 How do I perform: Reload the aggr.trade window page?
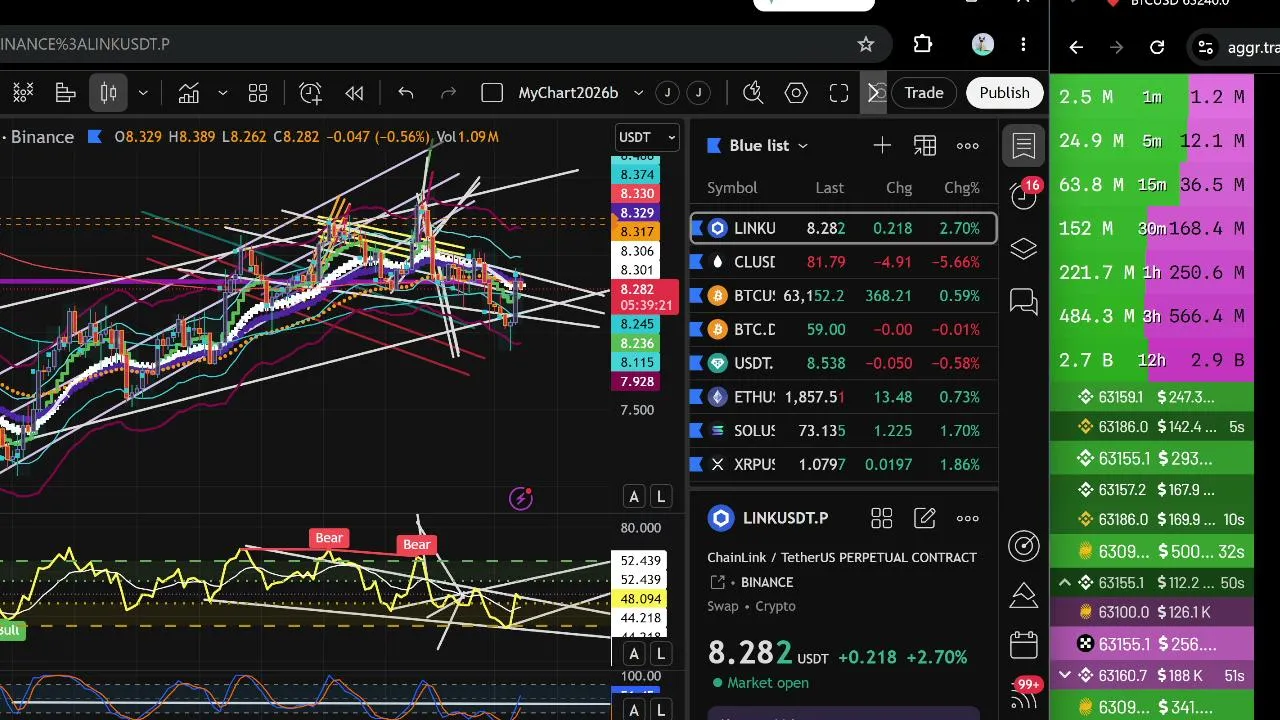pos(1157,47)
